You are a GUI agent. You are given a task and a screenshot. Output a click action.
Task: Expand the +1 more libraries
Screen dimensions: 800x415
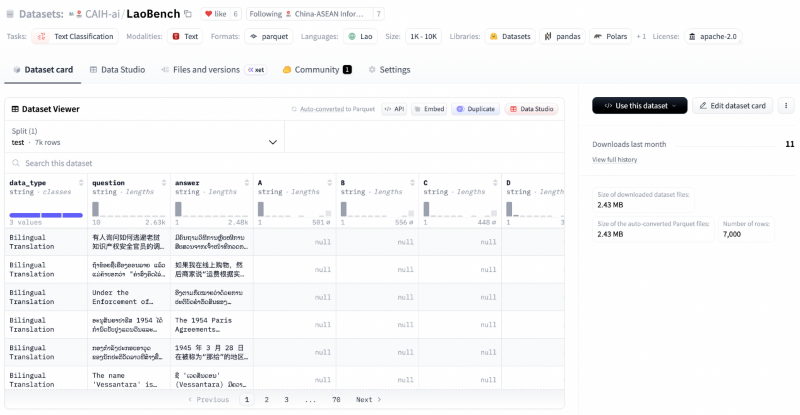pyautogui.click(x=641, y=36)
